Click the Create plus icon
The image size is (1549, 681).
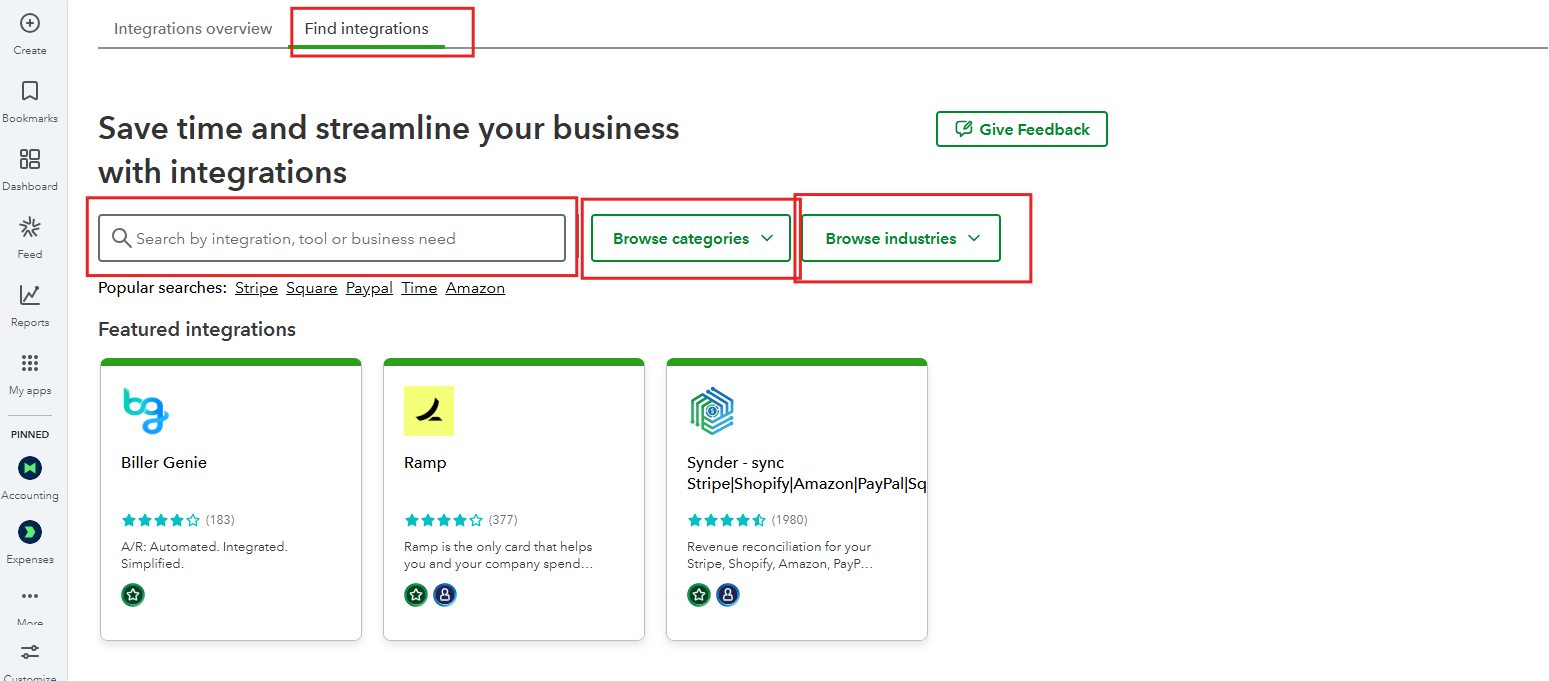point(30,23)
